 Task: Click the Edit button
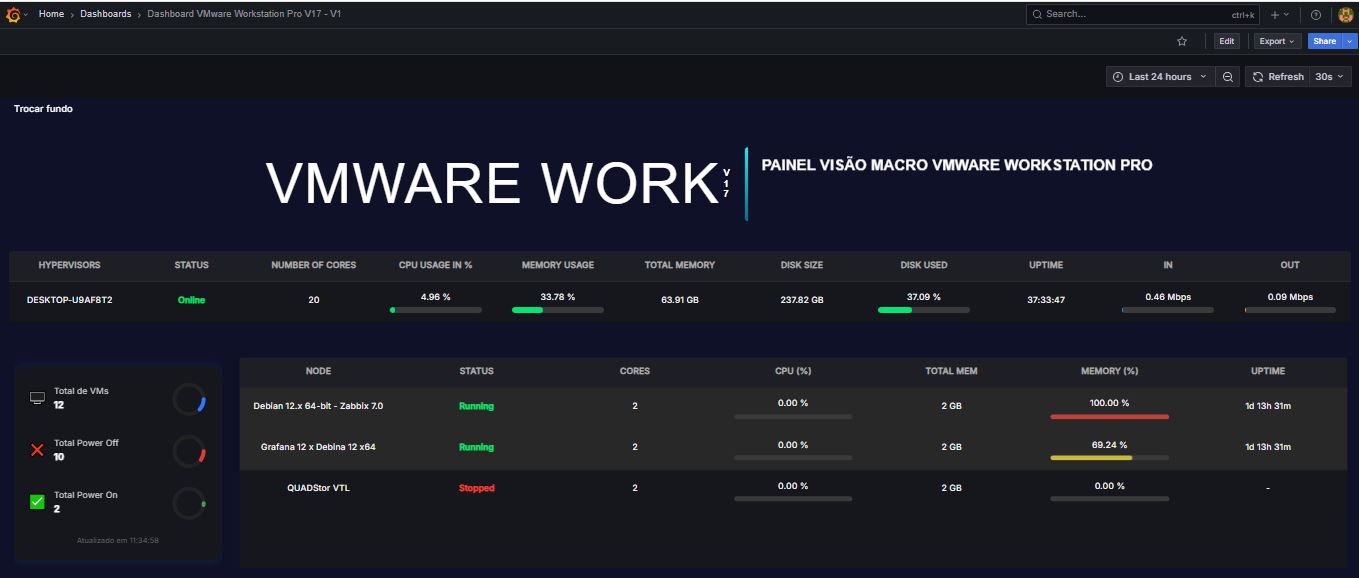1227,41
